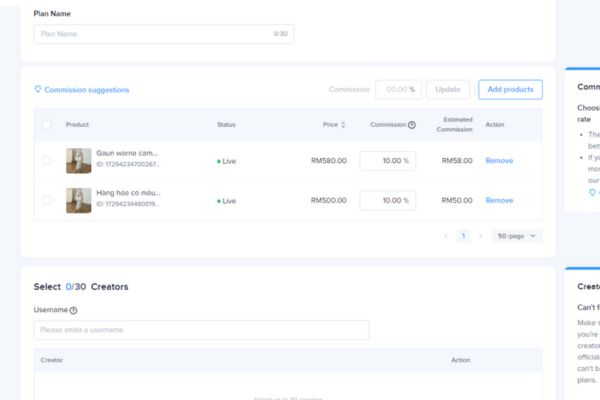Screen dimensions: 600x400
Task: Open the Hàng hóa có màu product thumbnail
Action: tap(79, 200)
